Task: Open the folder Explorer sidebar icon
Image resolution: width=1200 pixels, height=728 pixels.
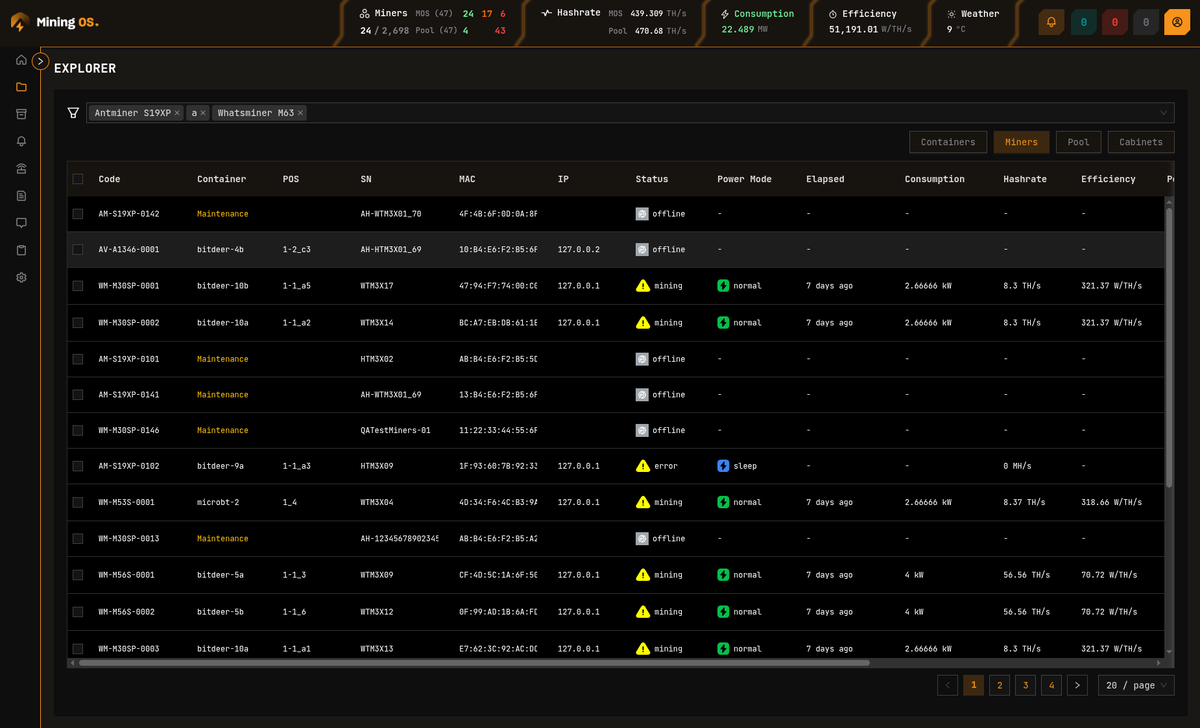Action: point(21,87)
